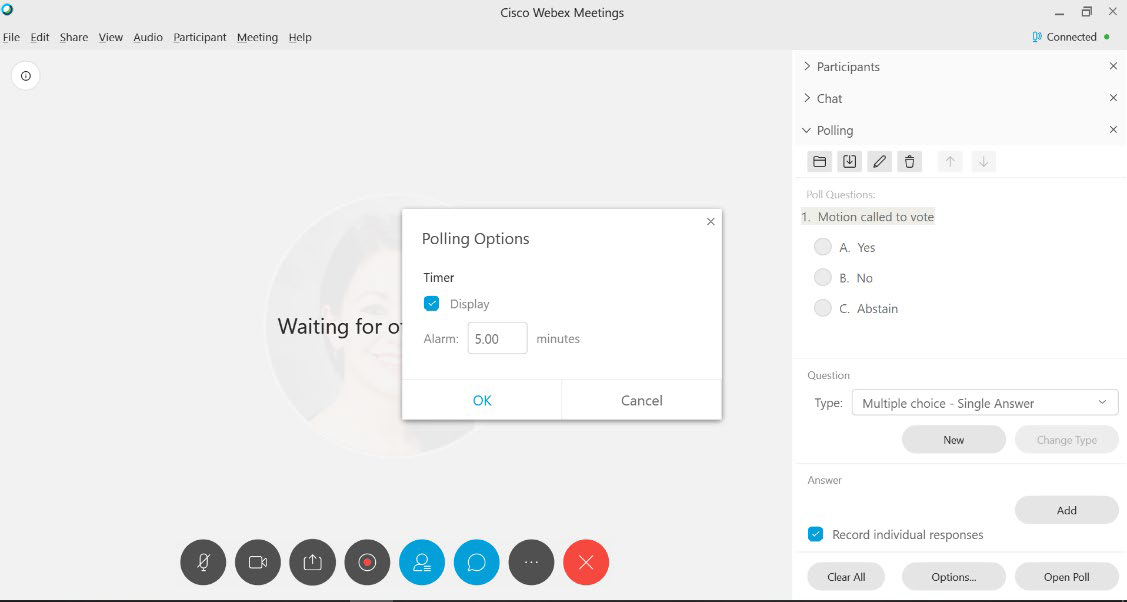Open the polling Options... button

(x=954, y=577)
